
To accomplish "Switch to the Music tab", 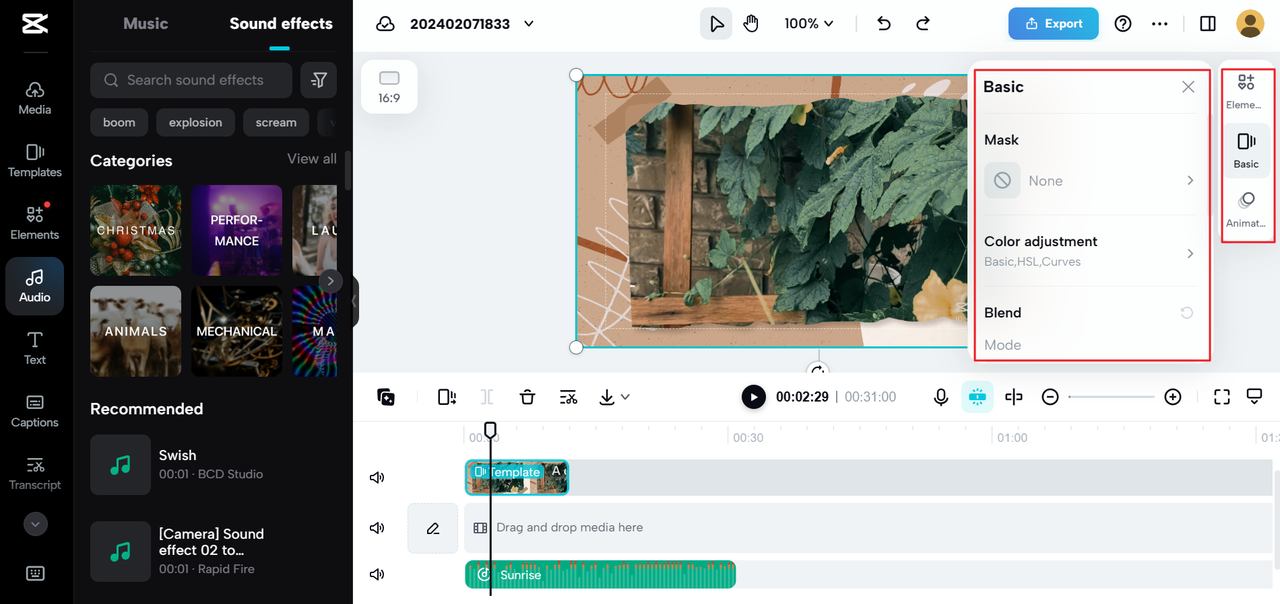I will (145, 23).
